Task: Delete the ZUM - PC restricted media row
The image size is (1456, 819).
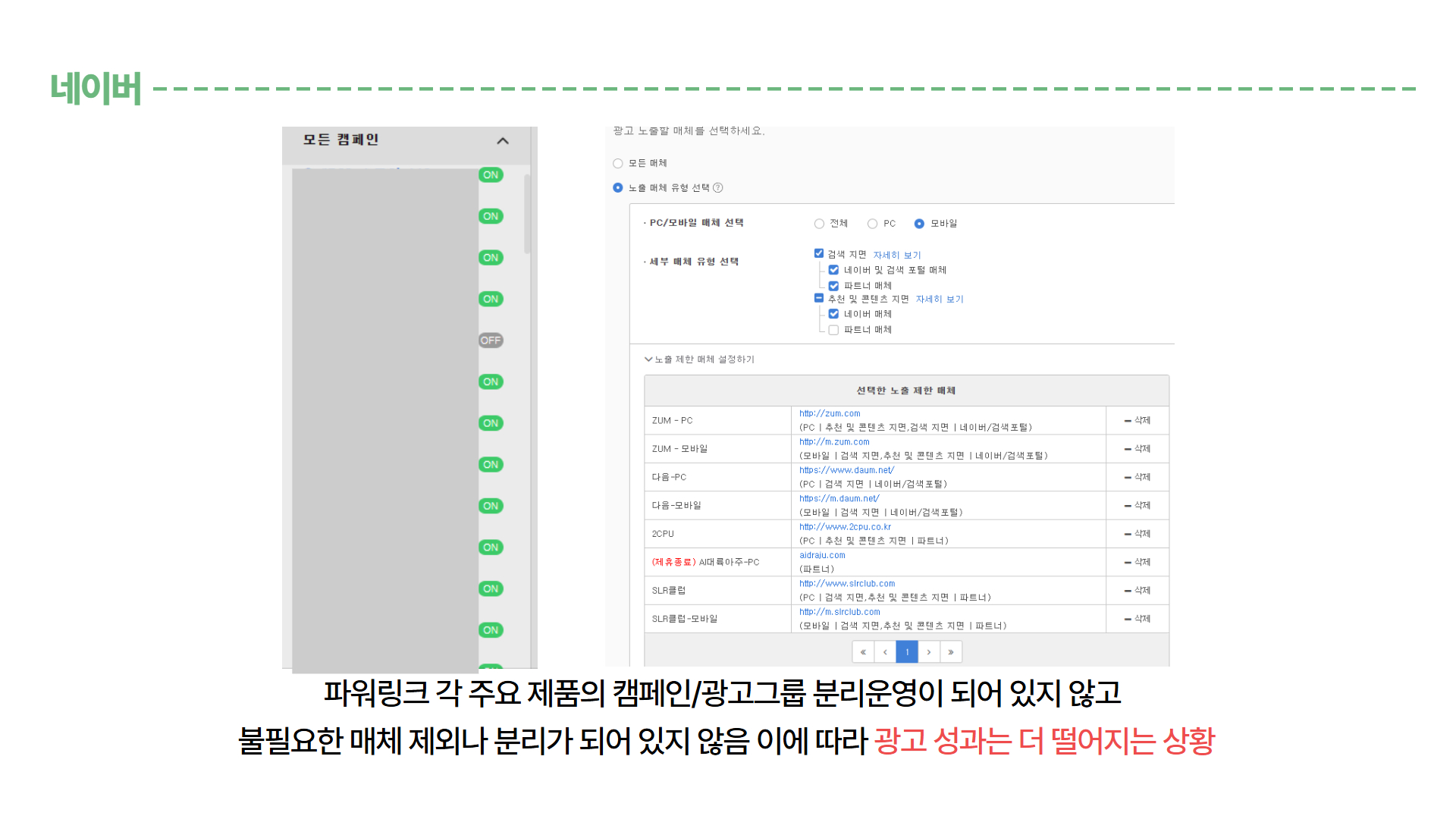Action: click(1137, 421)
